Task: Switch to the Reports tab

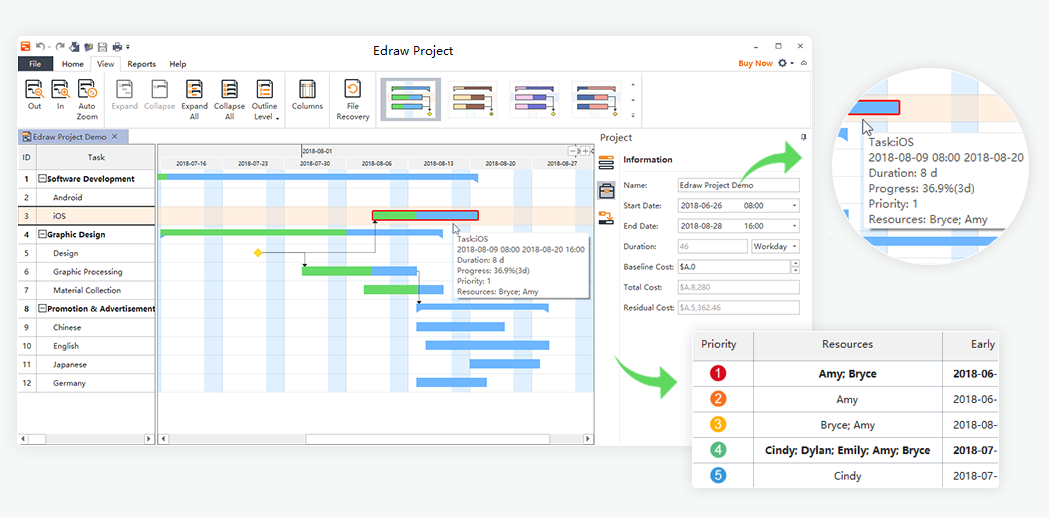Action: click(141, 64)
